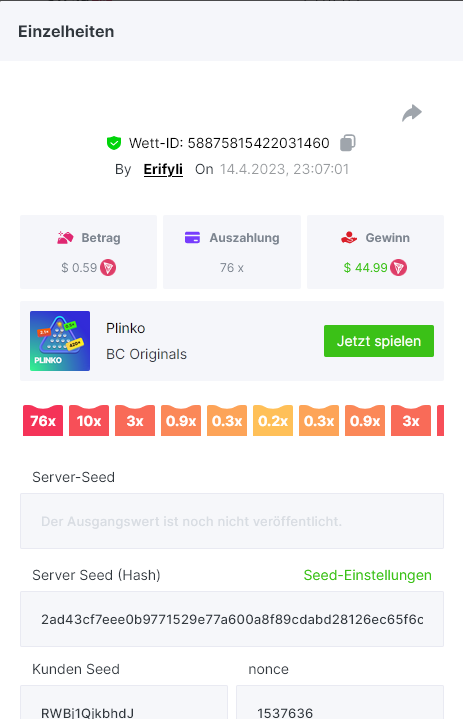Click the Einzelheiten header title
463x719 pixels.
66,32
